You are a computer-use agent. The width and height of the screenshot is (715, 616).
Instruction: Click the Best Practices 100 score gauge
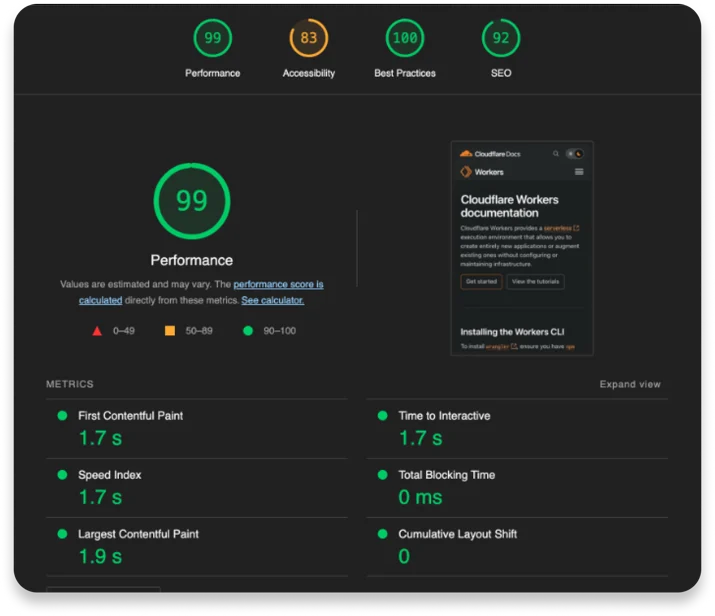click(405, 38)
